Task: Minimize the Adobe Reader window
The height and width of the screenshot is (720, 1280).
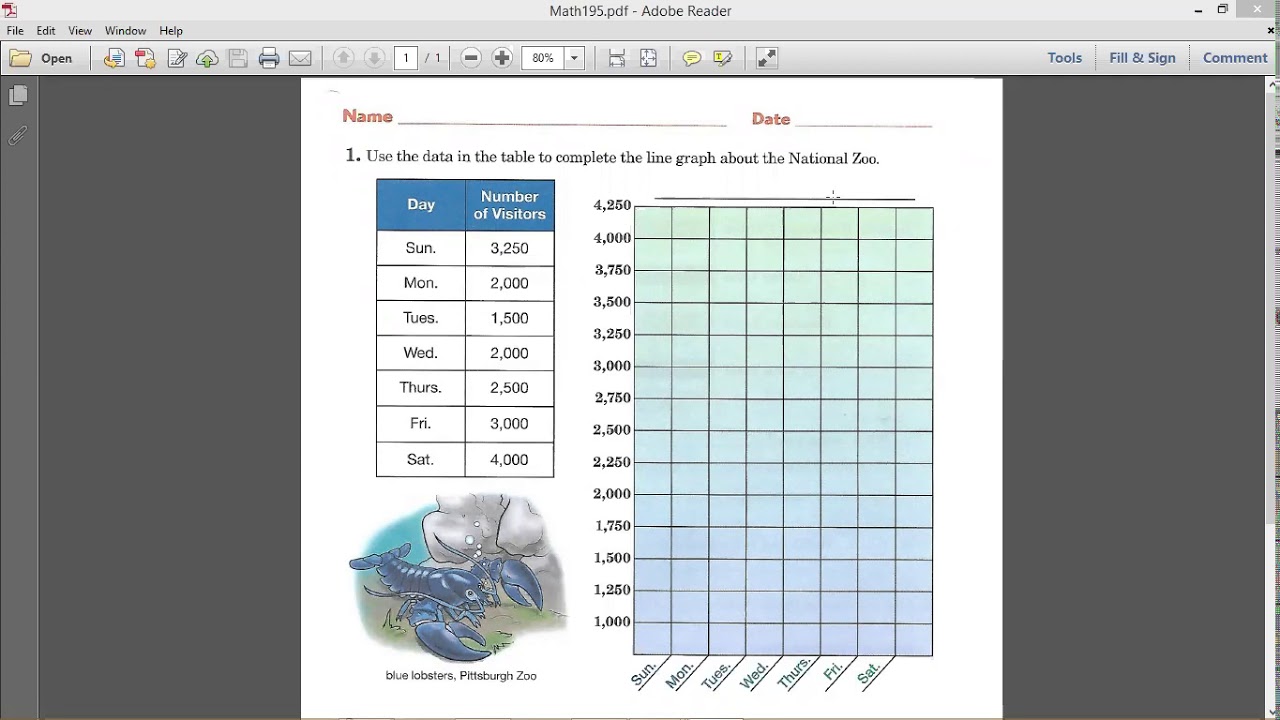Action: tap(1198, 10)
